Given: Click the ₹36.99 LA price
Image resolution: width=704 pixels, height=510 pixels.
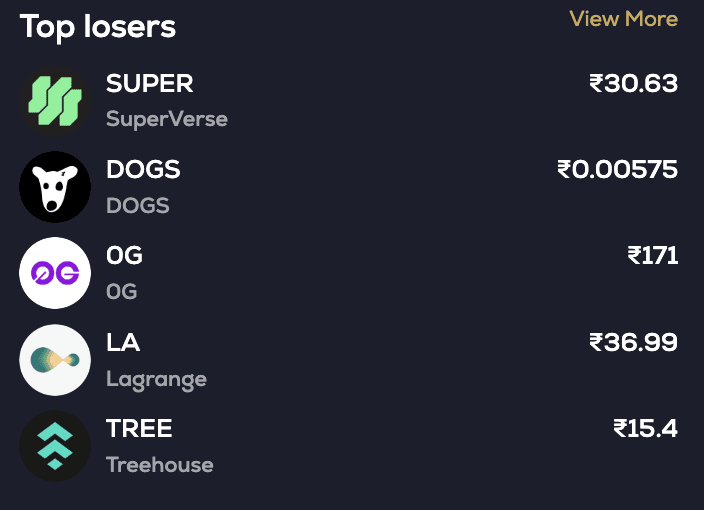Looking at the screenshot, I should [x=633, y=343].
